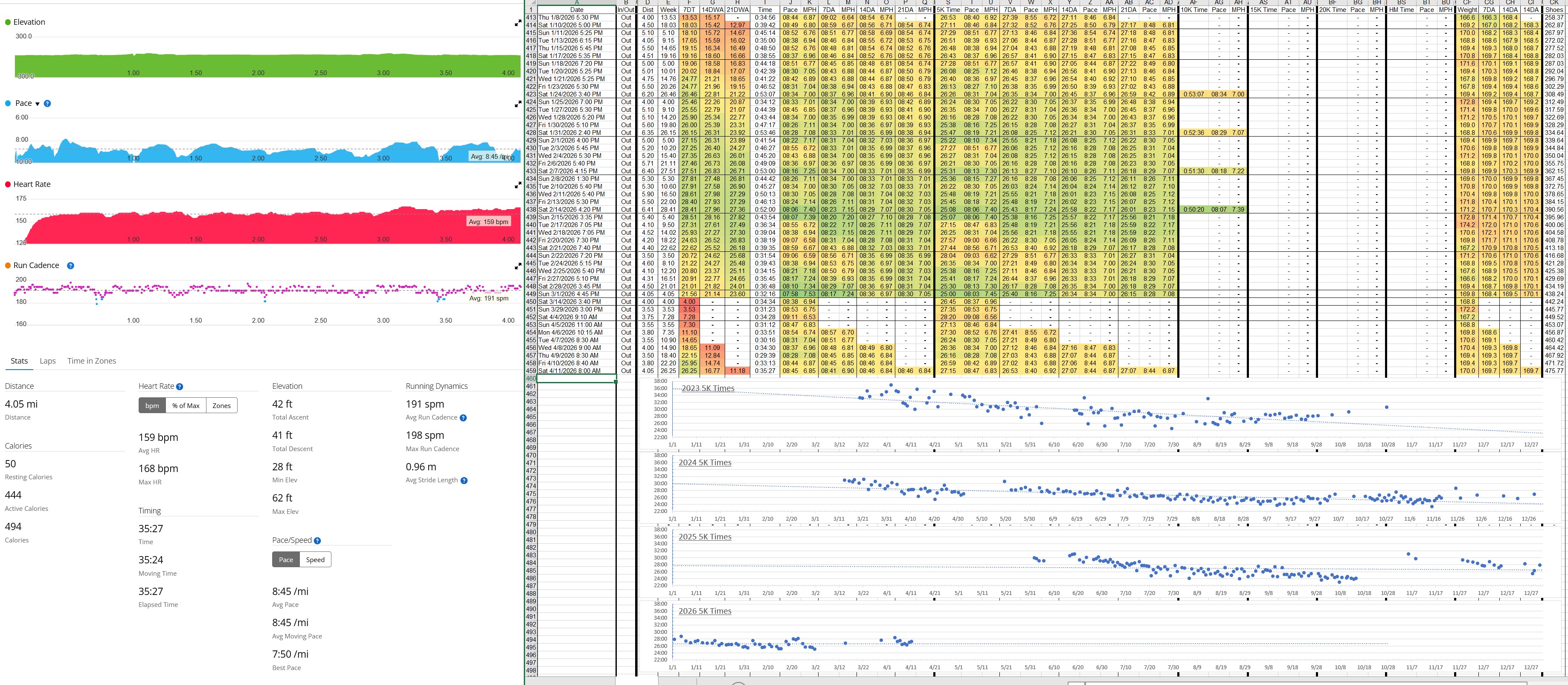Click the 2026 5K Times chart title

coord(705,611)
